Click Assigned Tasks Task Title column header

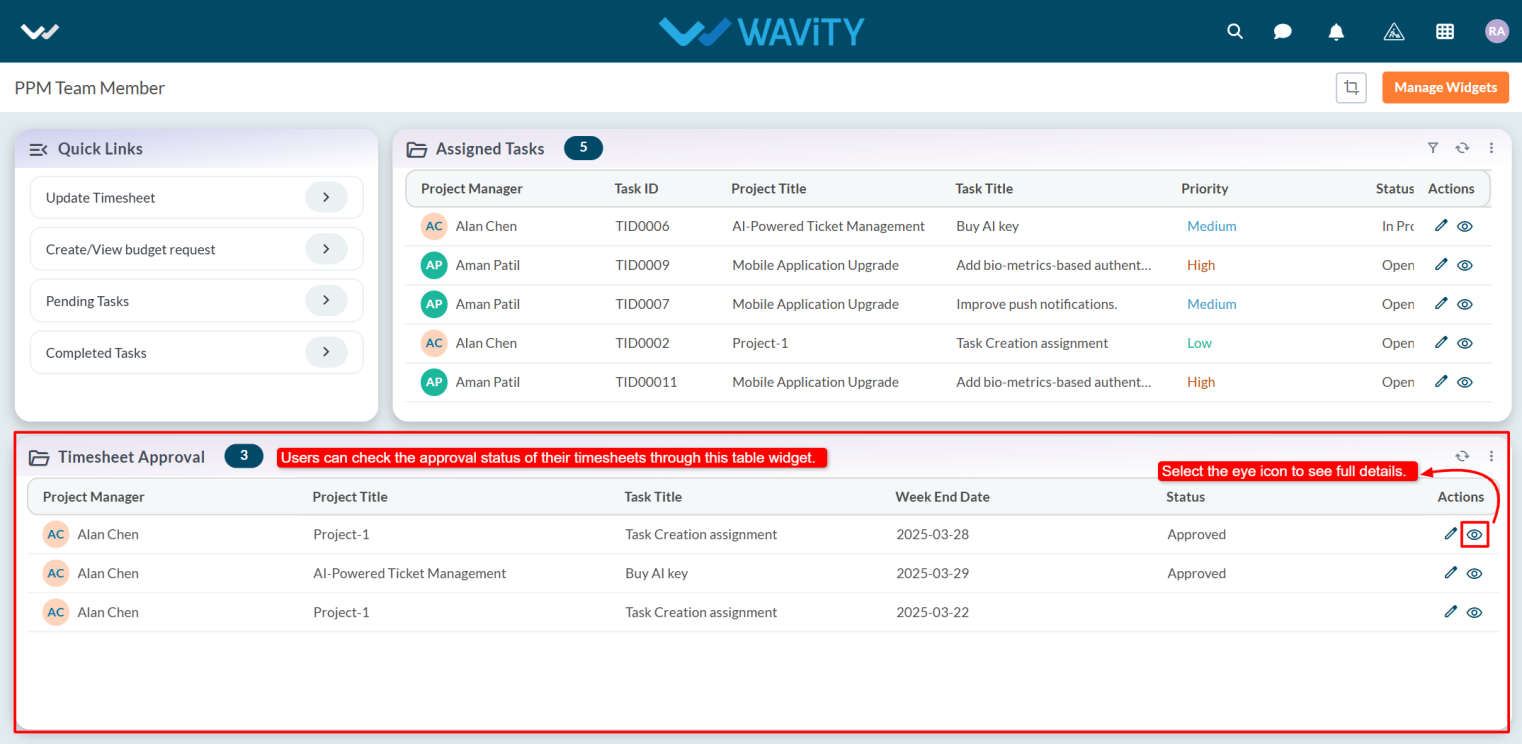(x=984, y=188)
